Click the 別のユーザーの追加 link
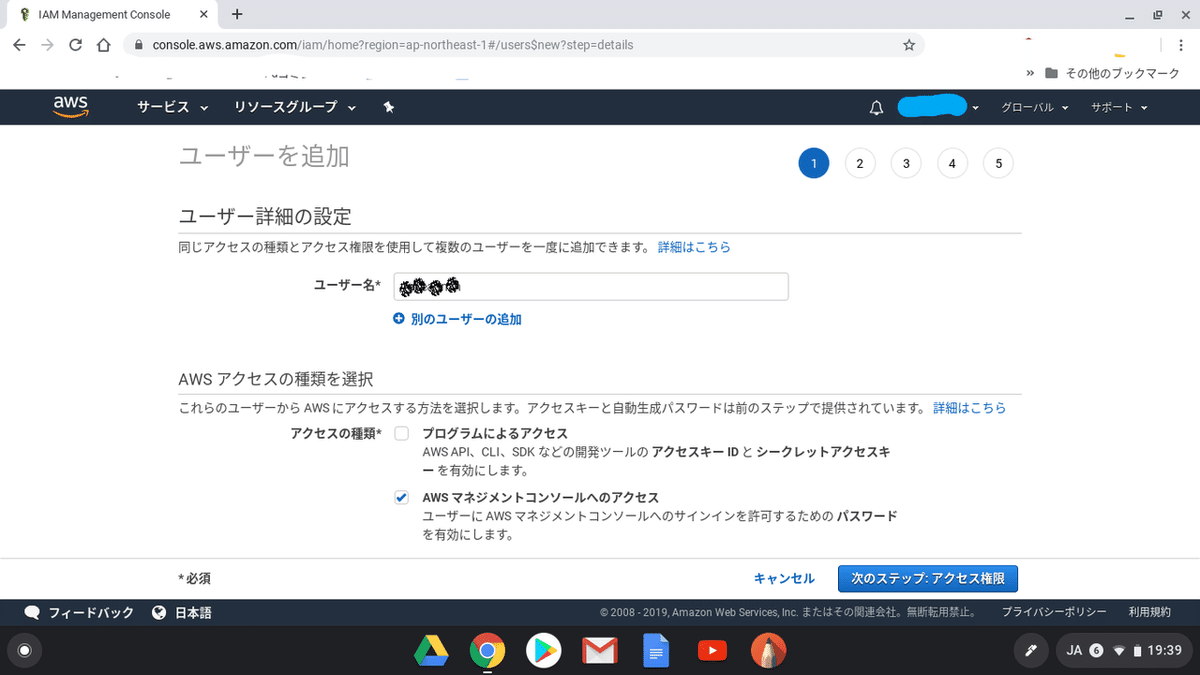 point(465,318)
